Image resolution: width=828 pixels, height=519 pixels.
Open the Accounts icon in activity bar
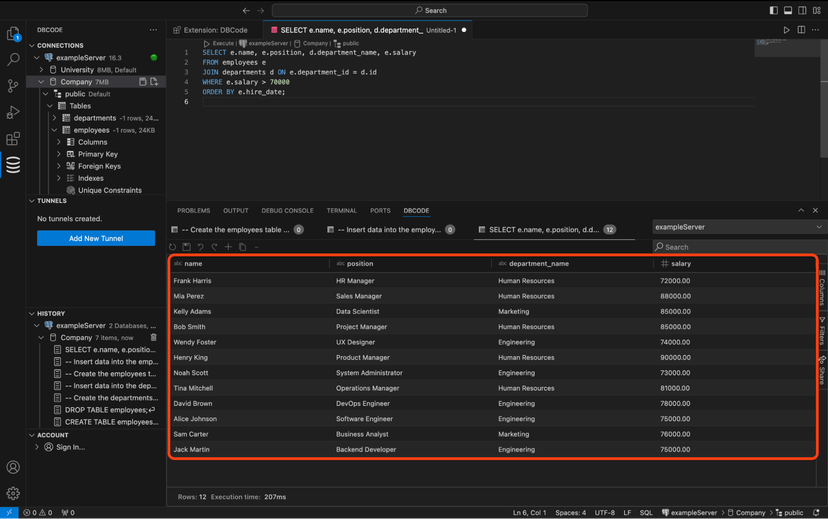coord(13,467)
